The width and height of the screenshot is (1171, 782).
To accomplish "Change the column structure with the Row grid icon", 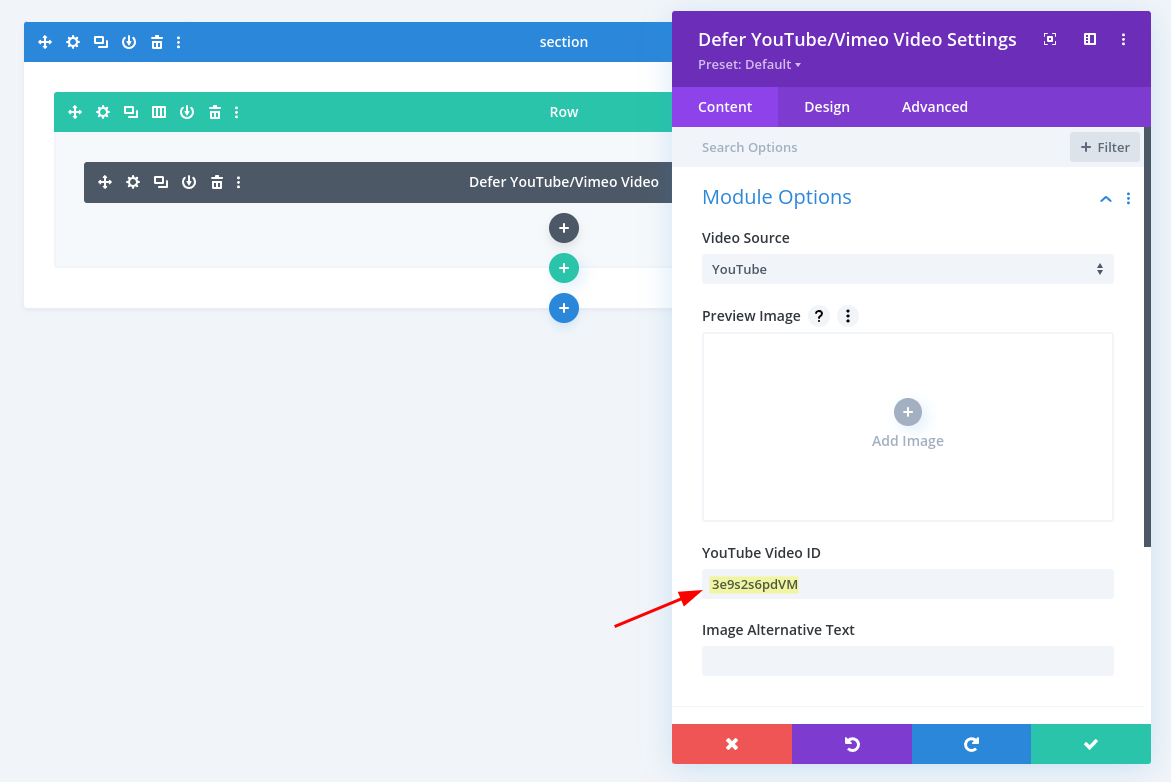I will [158, 112].
